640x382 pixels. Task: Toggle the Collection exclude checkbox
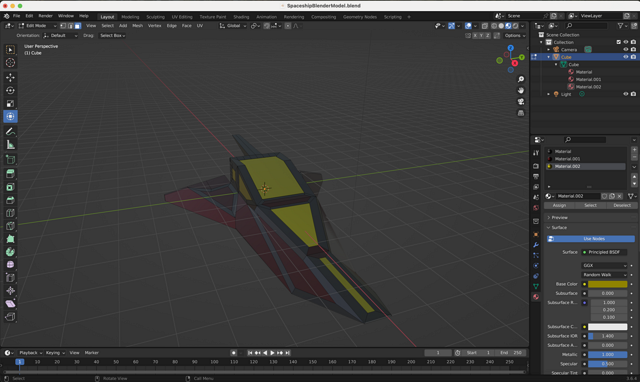tap(618, 42)
